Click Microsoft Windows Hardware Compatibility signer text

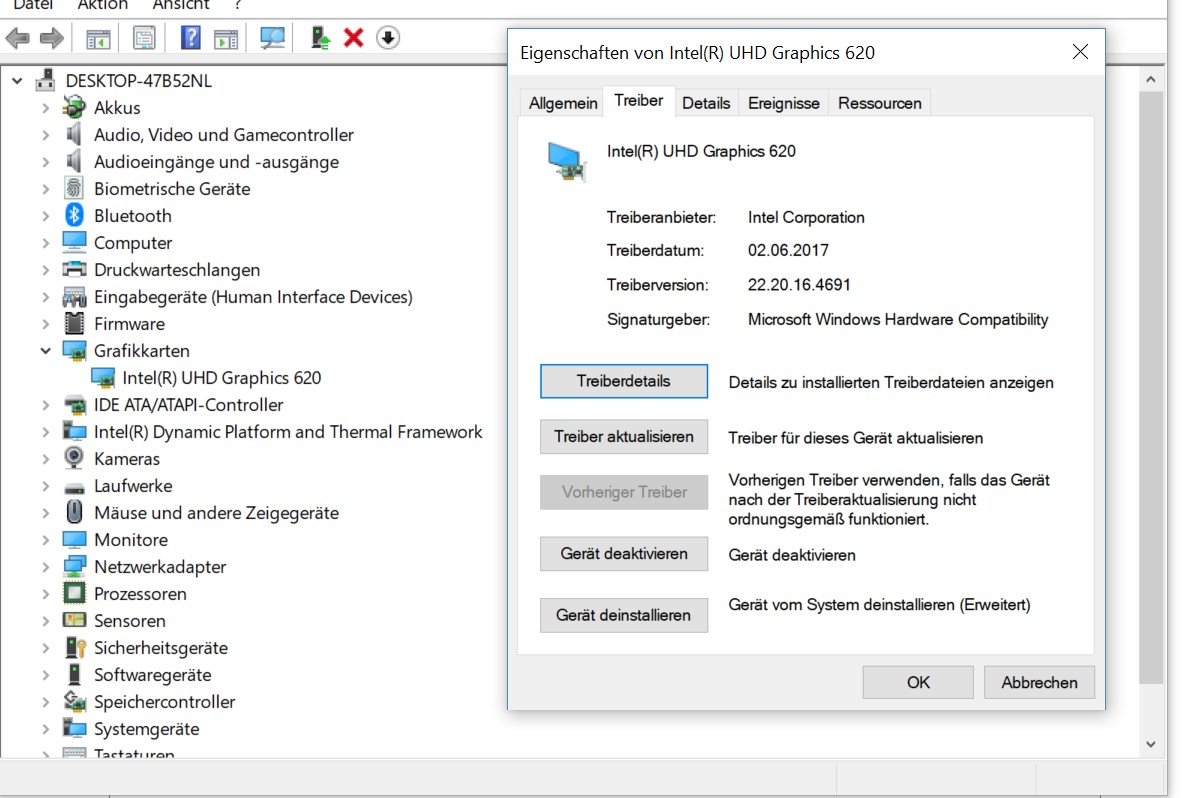(898, 319)
